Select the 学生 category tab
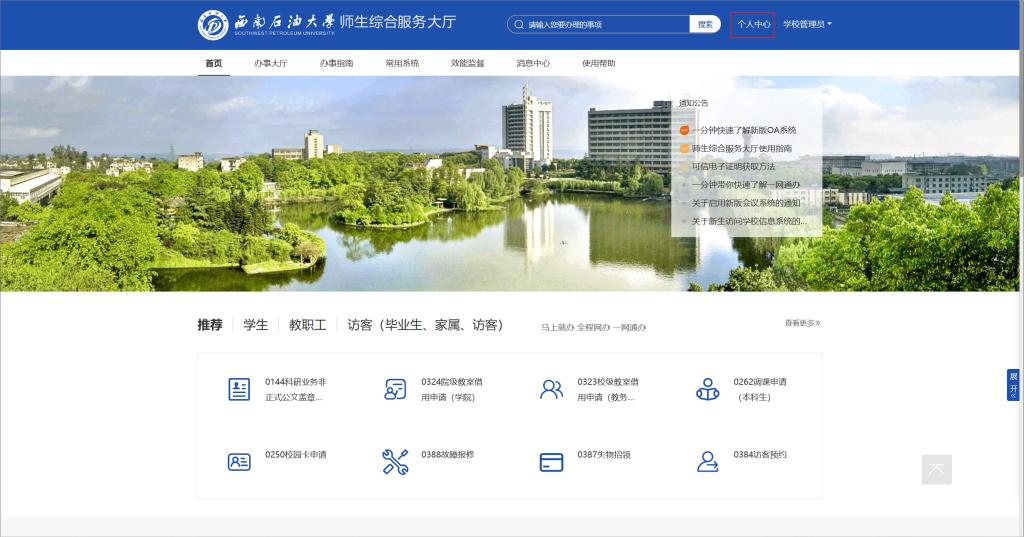 [x=255, y=325]
